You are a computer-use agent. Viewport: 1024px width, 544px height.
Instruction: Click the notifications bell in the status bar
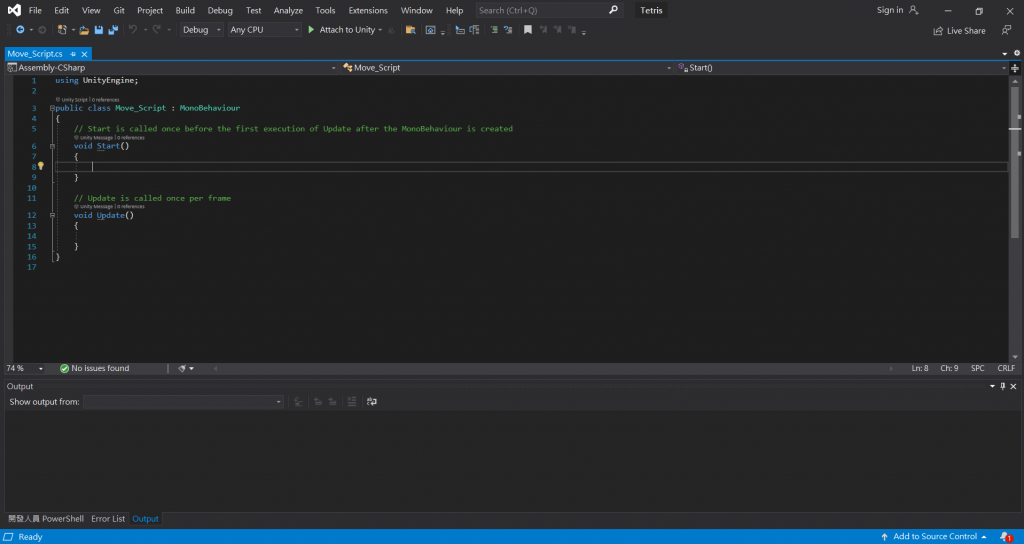click(1006, 537)
